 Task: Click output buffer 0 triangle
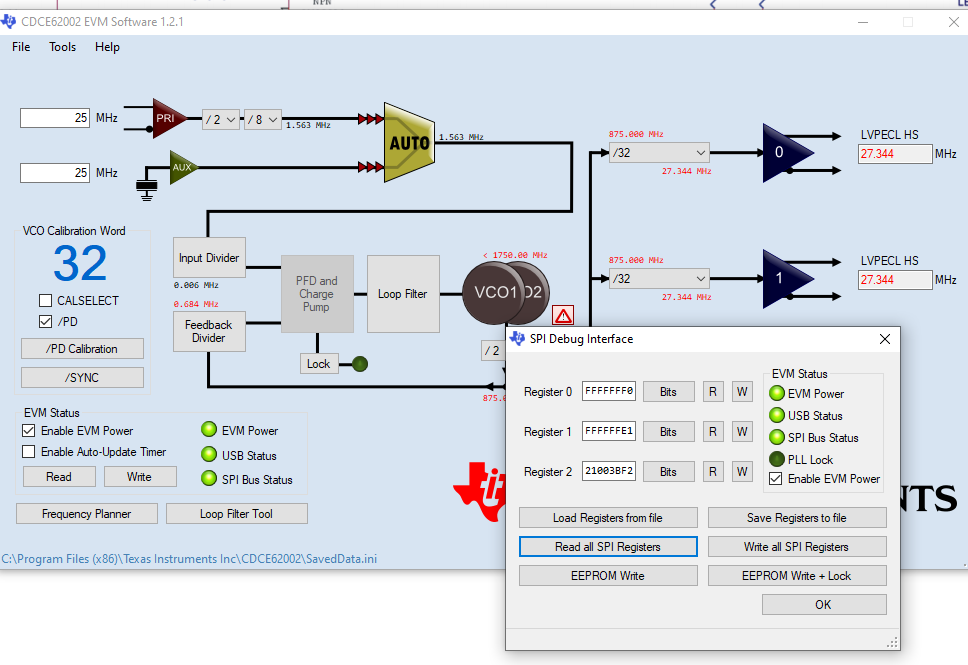787,153
